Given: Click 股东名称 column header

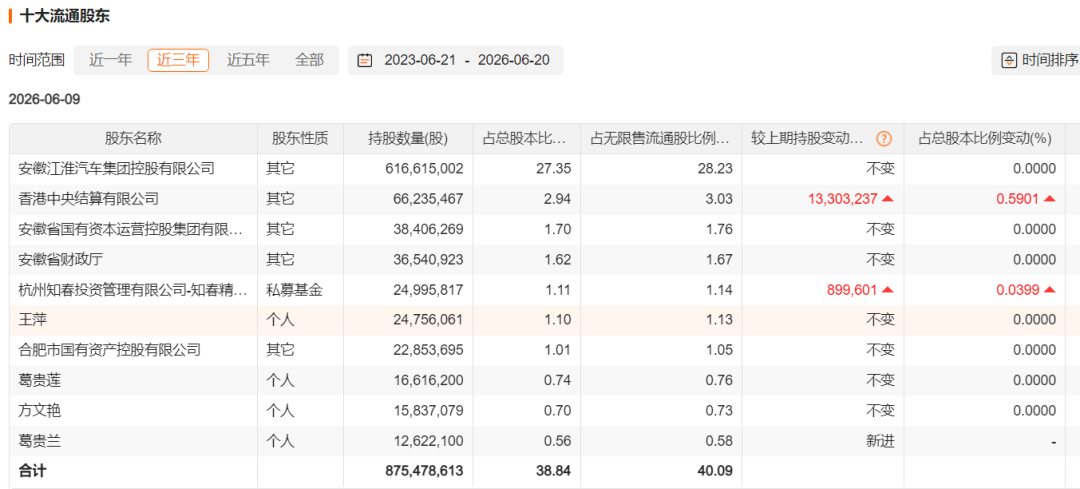Looking at the screenshot, I should [133, 138].
